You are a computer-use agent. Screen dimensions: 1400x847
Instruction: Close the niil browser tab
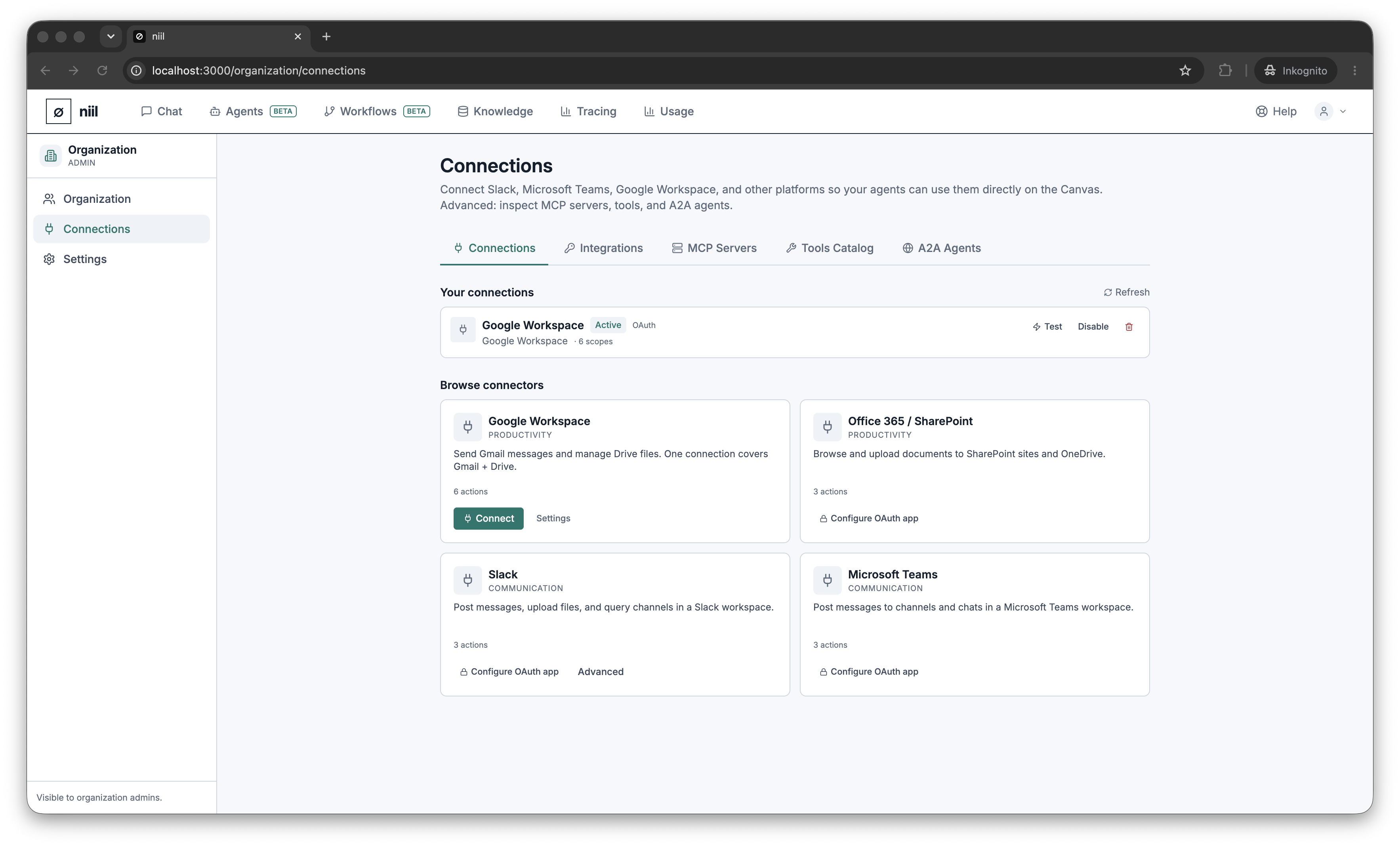(x=298, y=36)
